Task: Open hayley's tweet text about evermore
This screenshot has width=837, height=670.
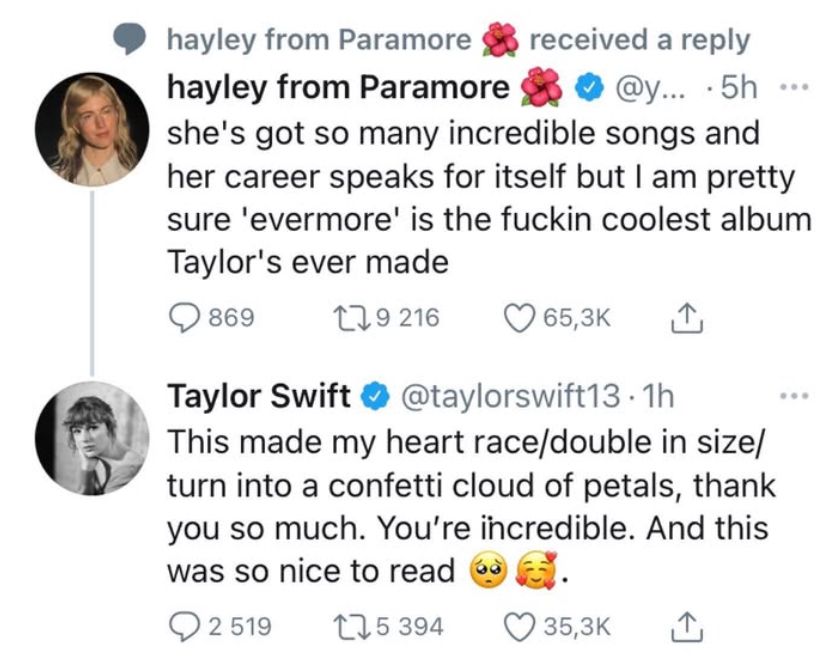Action: click(x=480, y=200)
